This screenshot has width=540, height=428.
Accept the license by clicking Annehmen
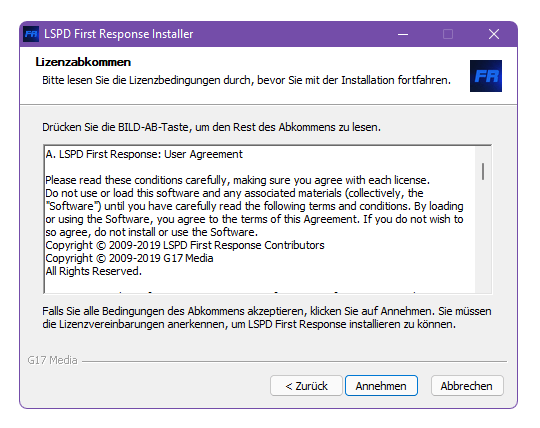tap(381, 386)
